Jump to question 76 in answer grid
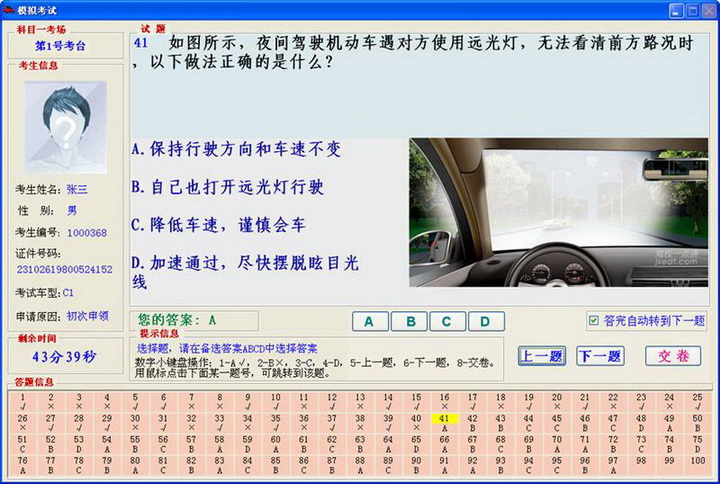 click(x=22, y=465)
